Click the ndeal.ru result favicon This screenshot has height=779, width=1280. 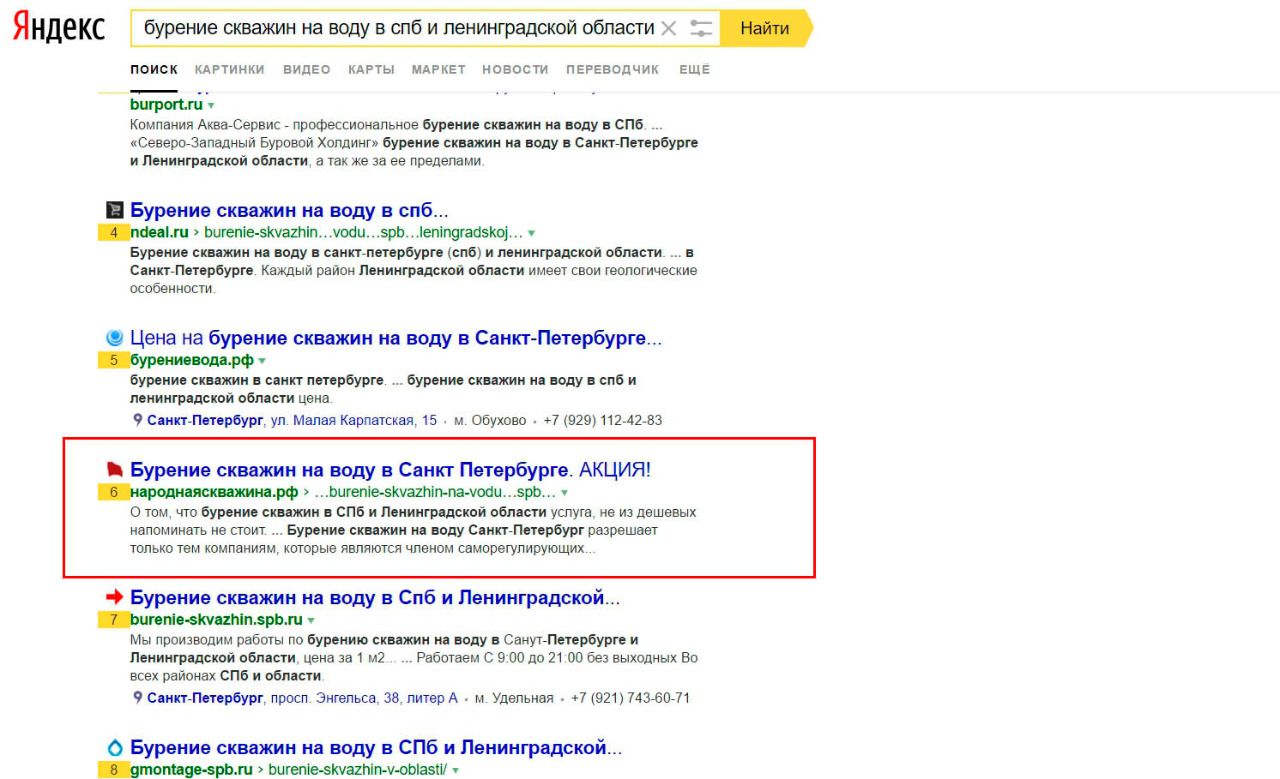click(x=115, y=211)
